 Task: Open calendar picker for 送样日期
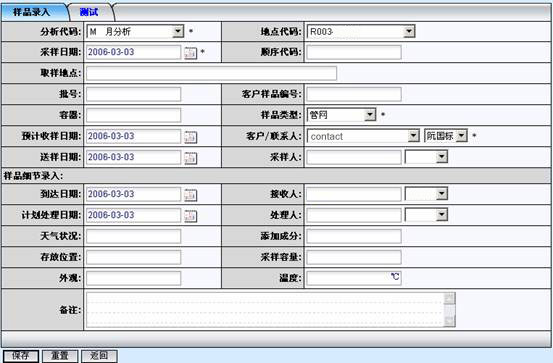coord(190,158)
